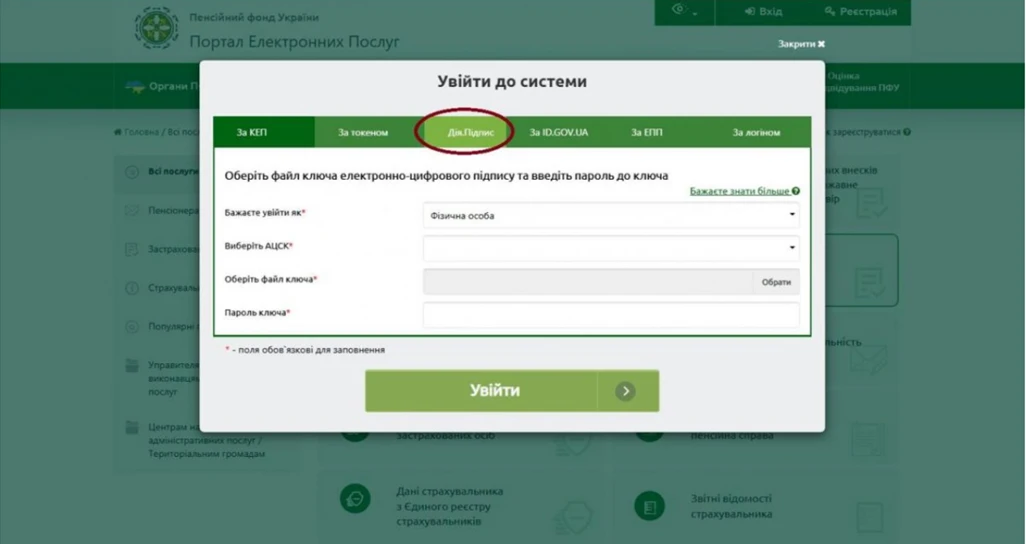
Task: Click the help icon next to зареєструватися
Action: click(x=907, y=132)
